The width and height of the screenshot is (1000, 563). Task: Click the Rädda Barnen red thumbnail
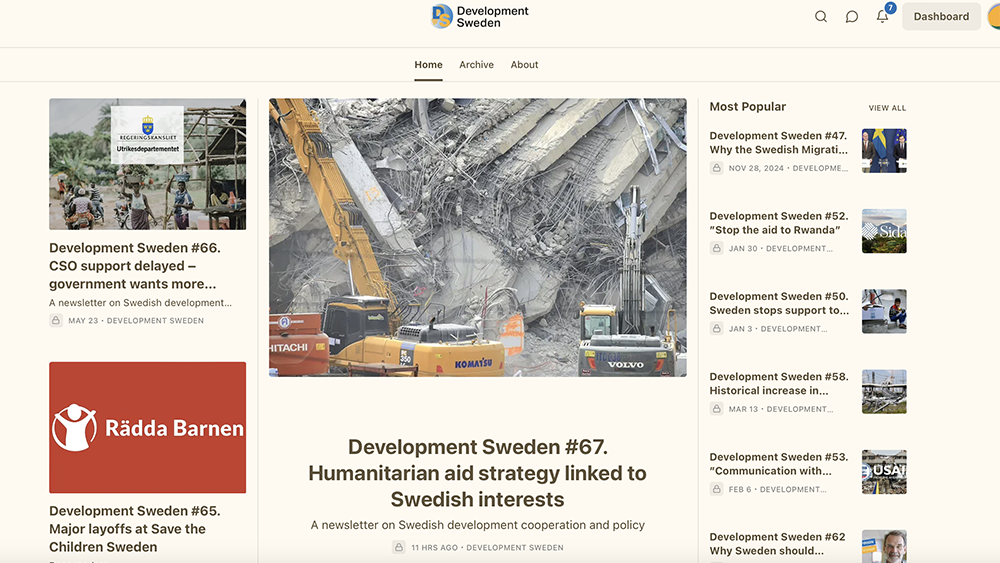click(x=147, y=427)
